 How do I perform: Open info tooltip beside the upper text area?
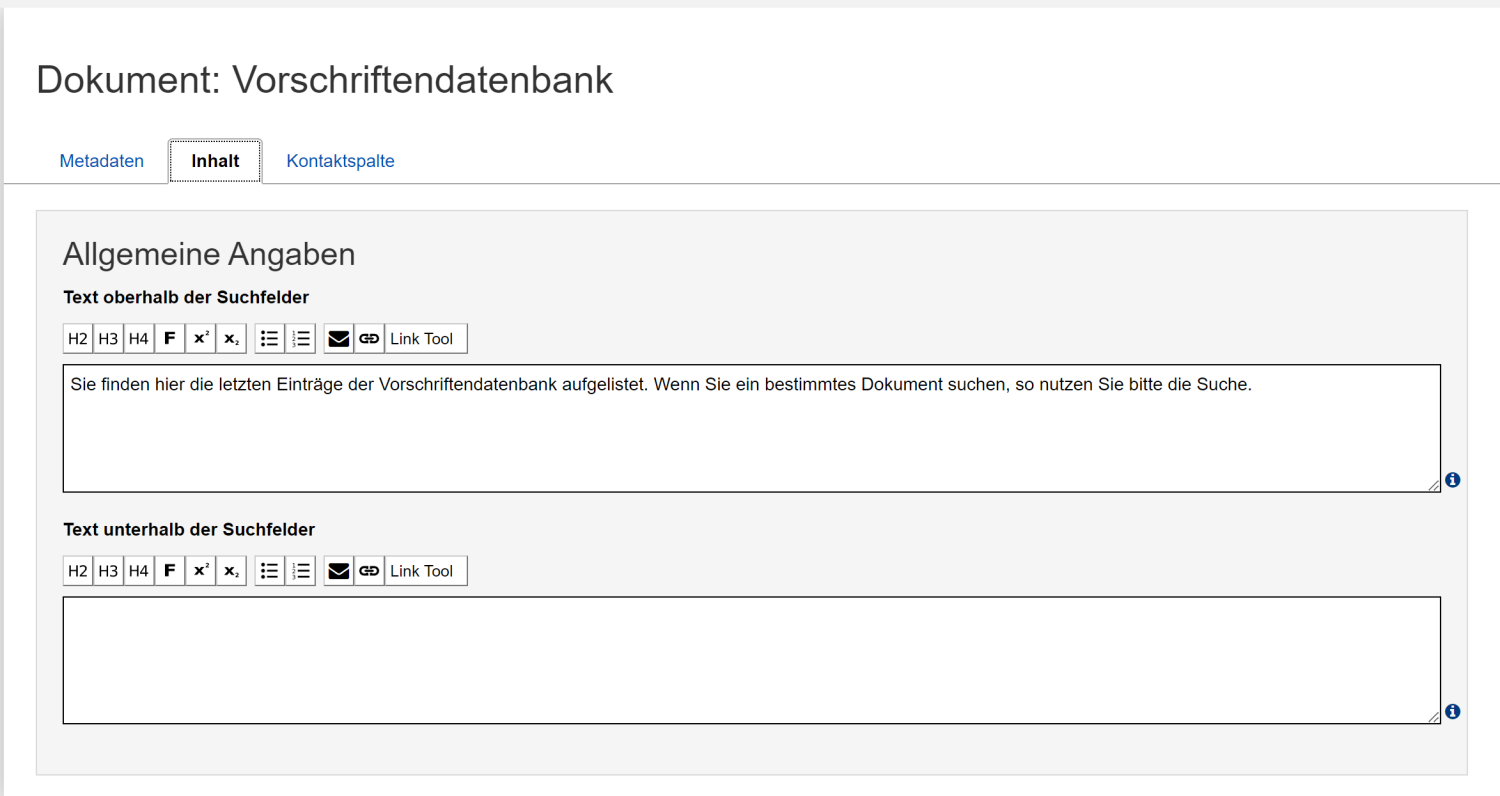pos(1452,480)
